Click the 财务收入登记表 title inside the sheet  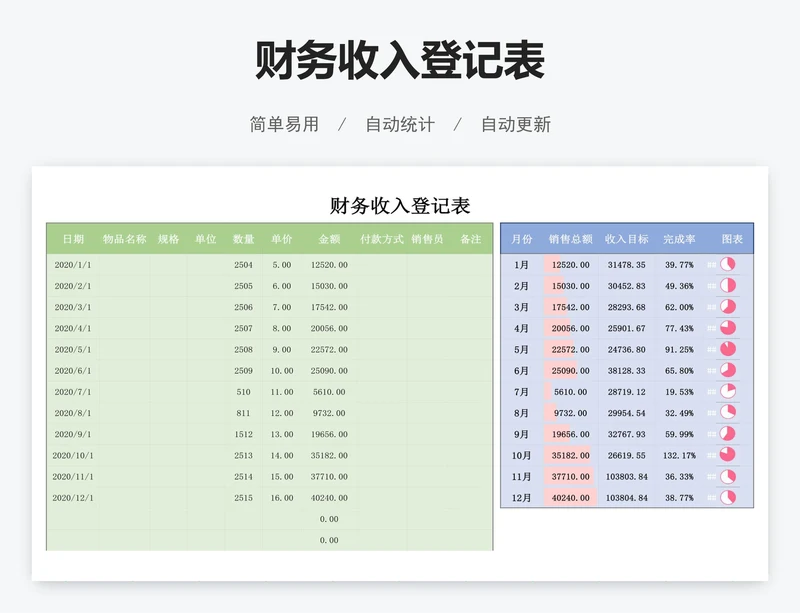400,206
